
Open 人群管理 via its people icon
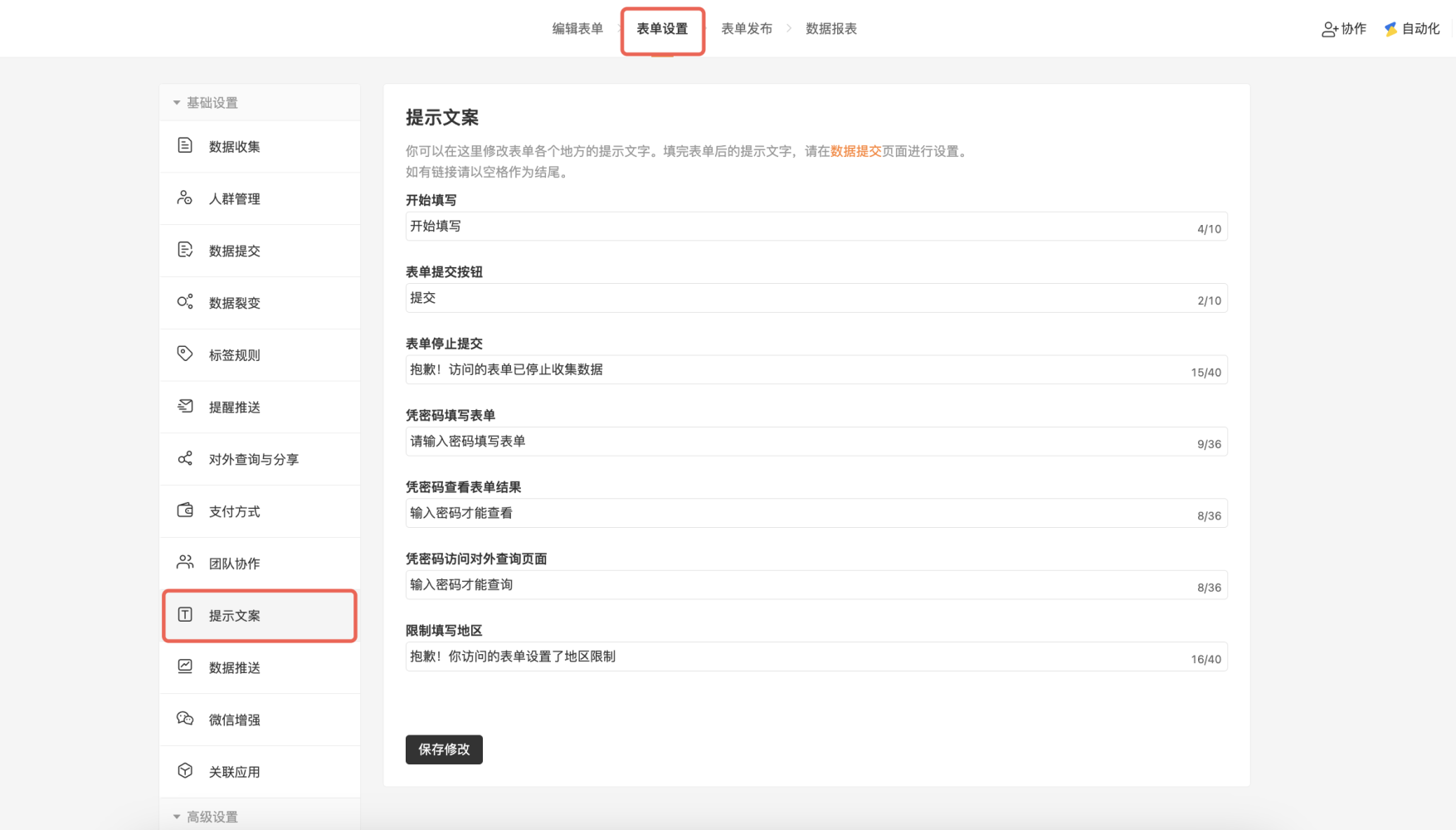pyautogui.click(x=185, y=198)
